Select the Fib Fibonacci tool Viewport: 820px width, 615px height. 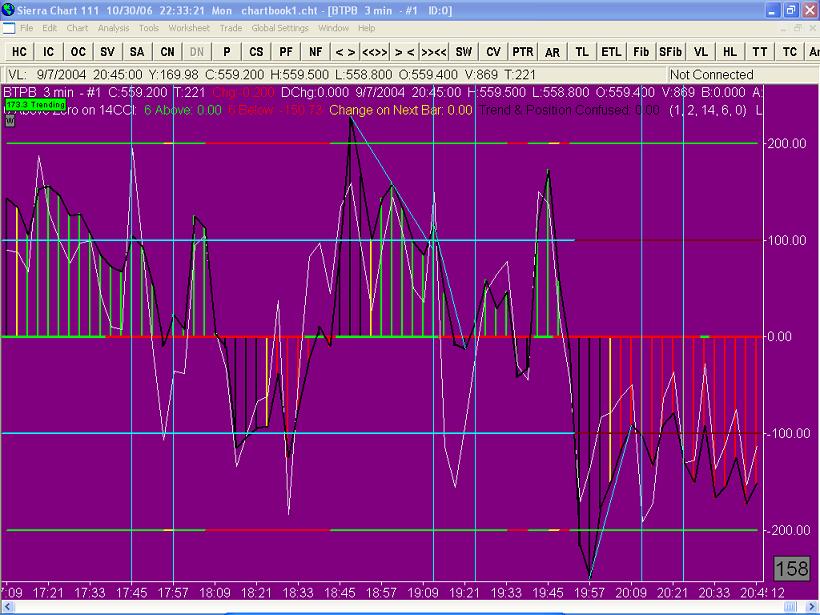641,52
